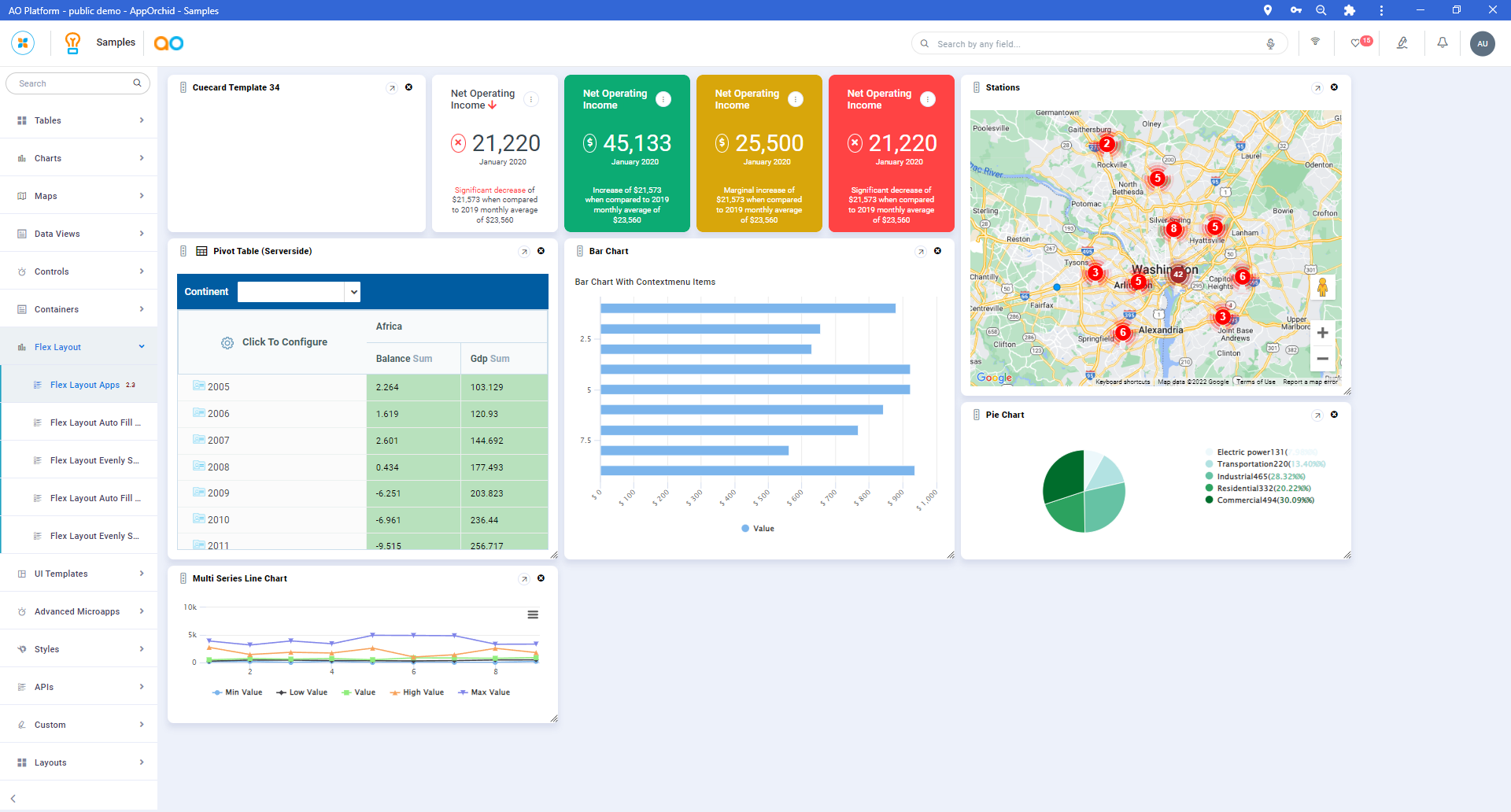Toggle the High Value legend series
1511x812 pixels.
417,692
